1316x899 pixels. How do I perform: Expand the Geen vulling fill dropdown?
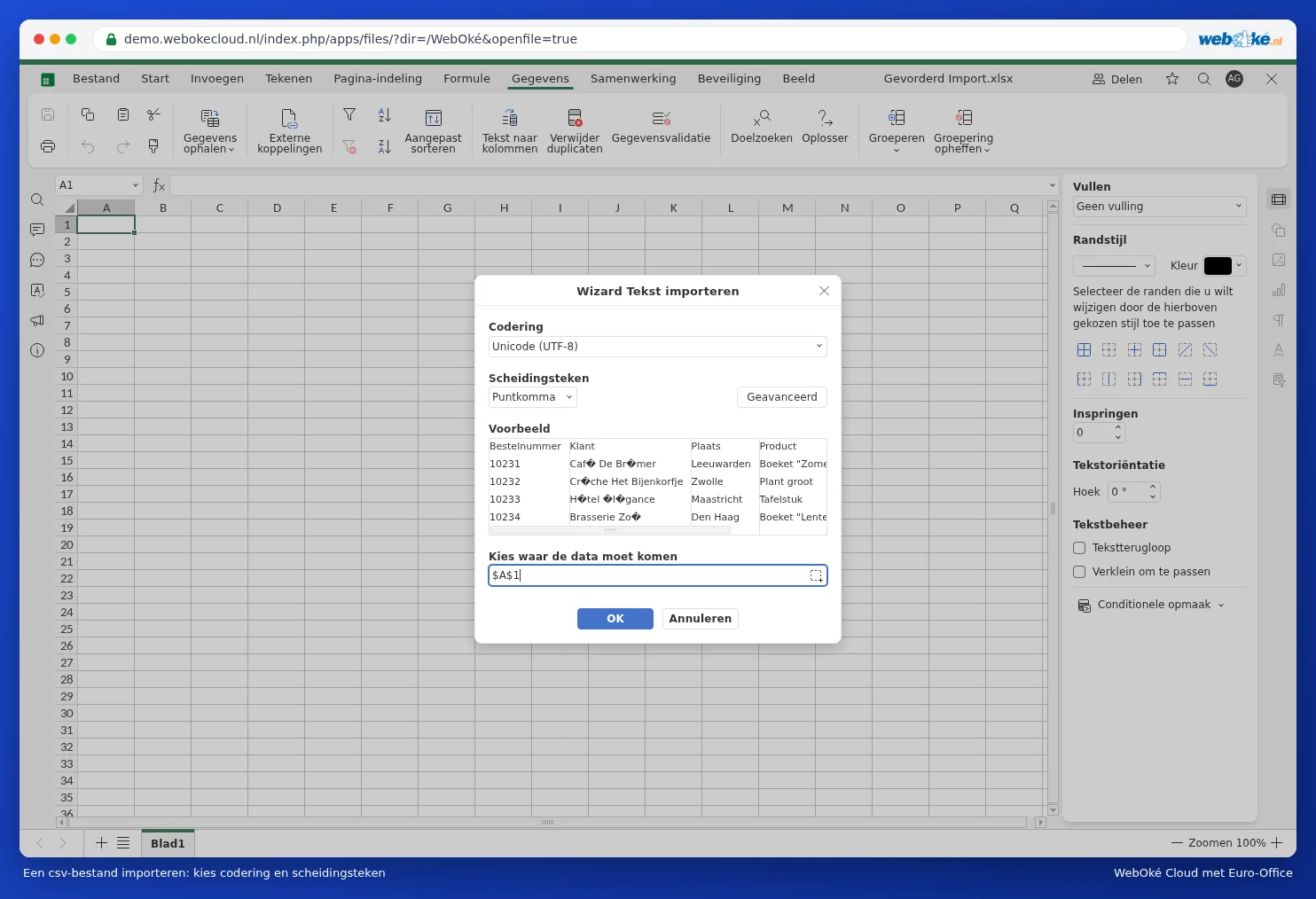click(1160, 207)
